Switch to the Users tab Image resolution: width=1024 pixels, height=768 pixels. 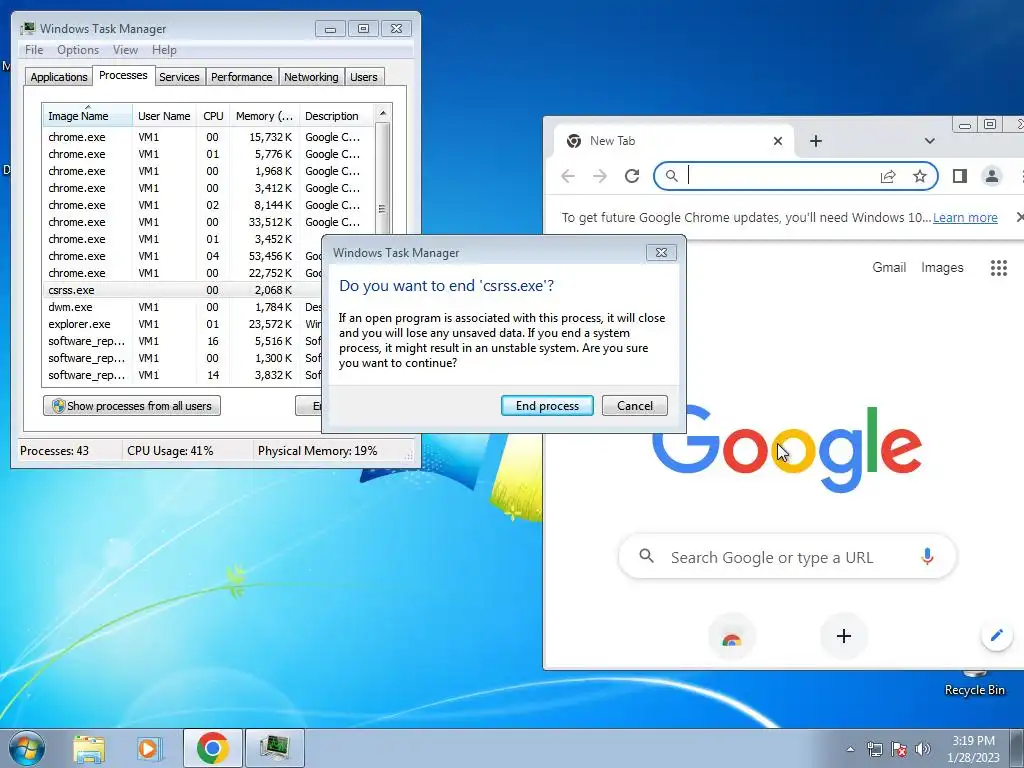click(364, 77)
